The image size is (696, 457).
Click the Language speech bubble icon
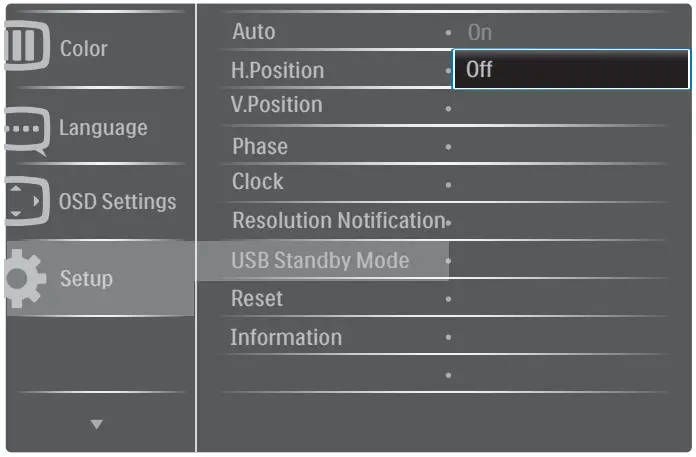(x=24, y=130)
